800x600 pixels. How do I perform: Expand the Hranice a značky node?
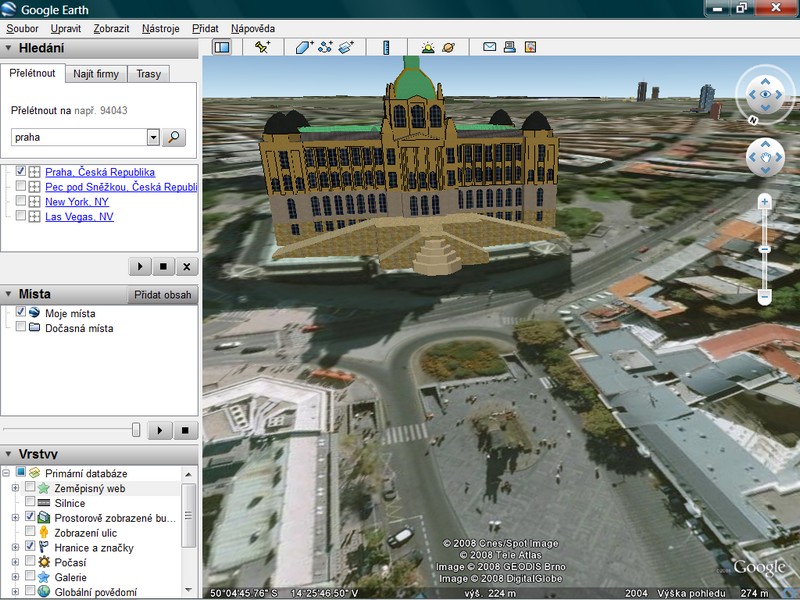pos(15,547)
